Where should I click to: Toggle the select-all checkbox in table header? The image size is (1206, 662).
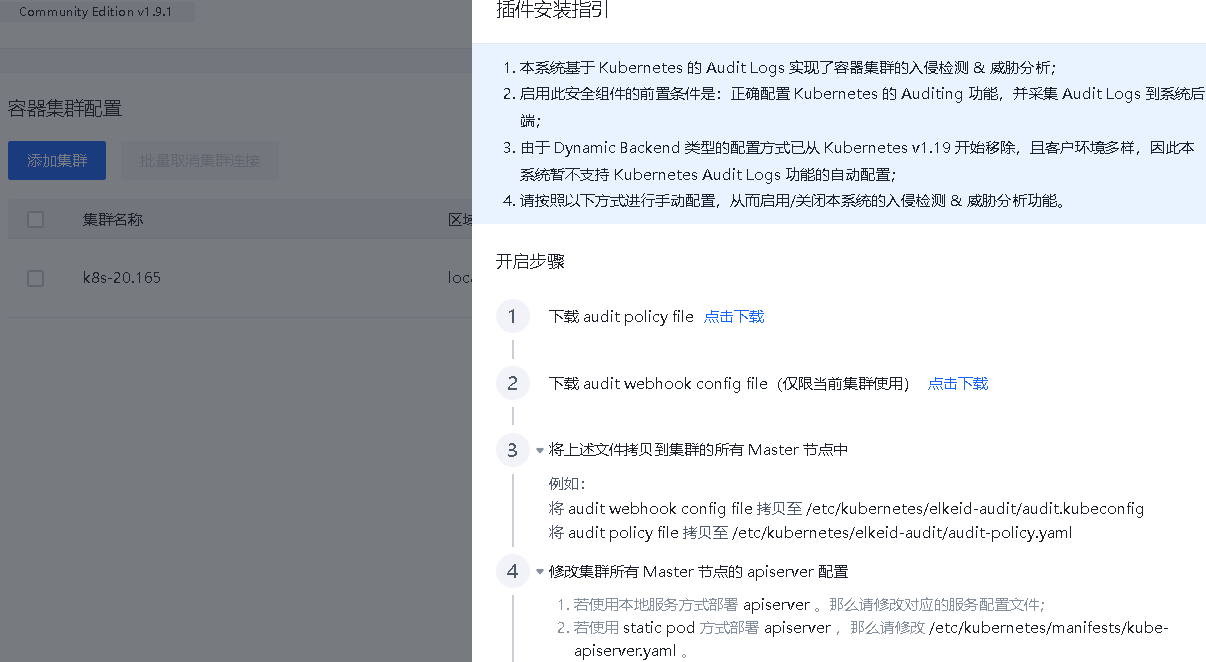coord(36,219)
